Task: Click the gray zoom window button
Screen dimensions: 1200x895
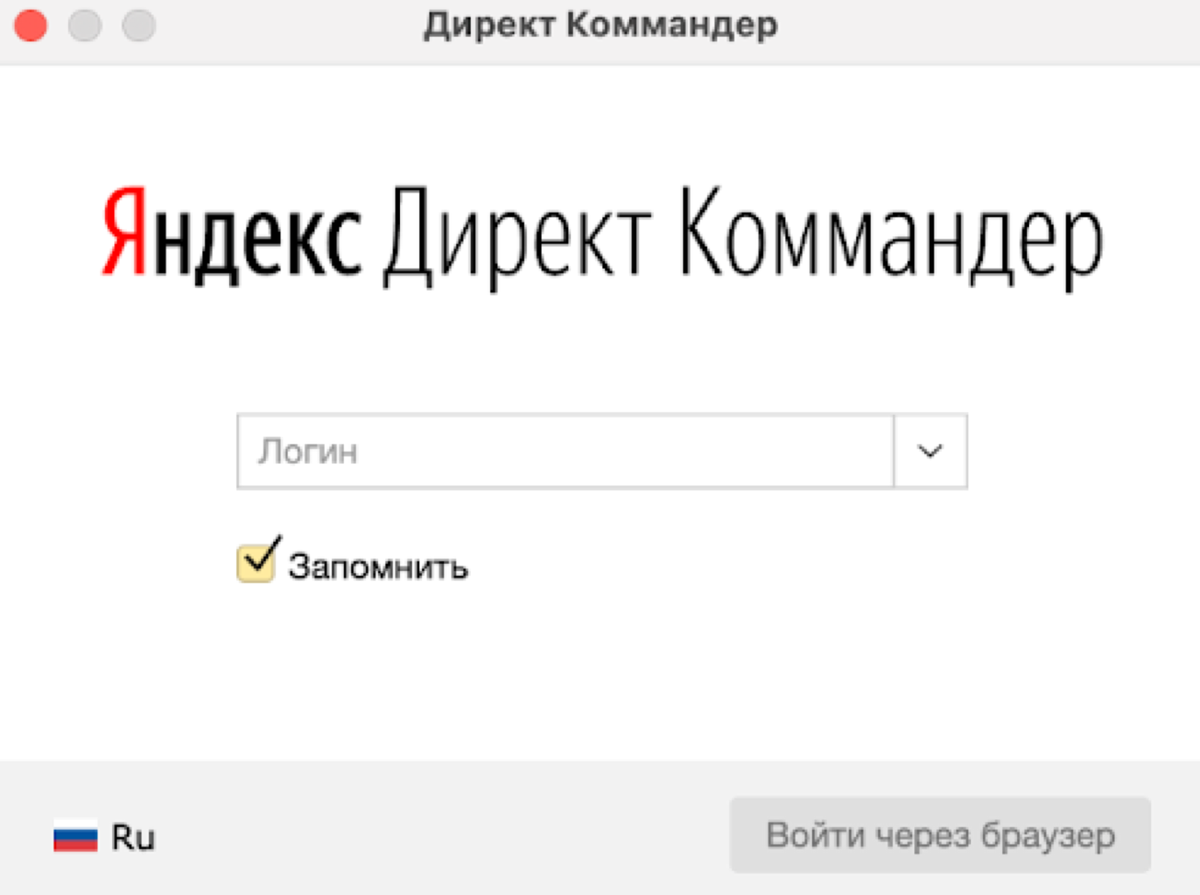Action: 139,26
